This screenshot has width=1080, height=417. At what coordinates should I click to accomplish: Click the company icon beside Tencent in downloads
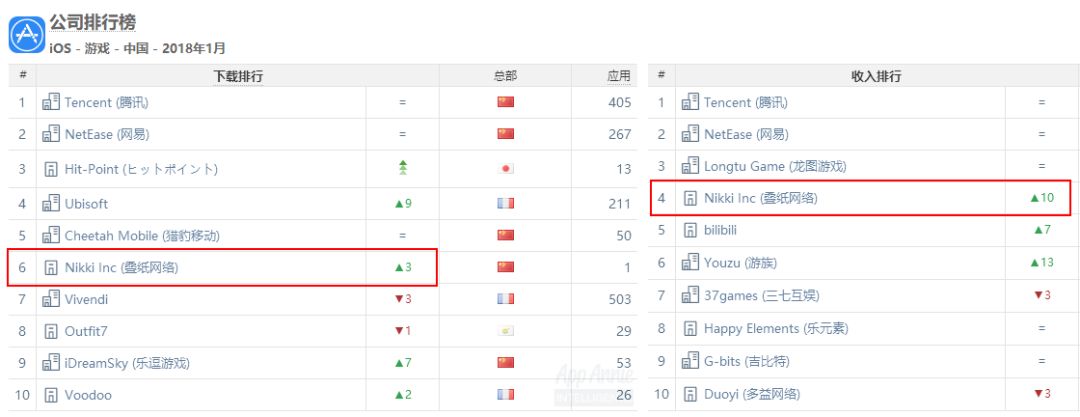[x=52, y=102]
